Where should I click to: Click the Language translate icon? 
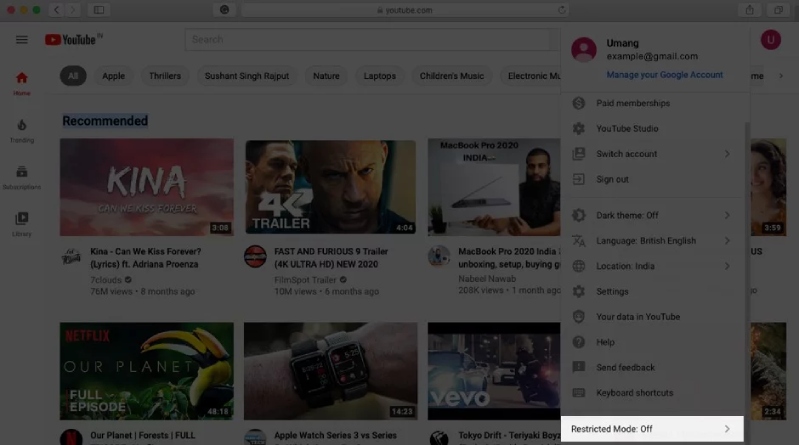click(578, 241)
